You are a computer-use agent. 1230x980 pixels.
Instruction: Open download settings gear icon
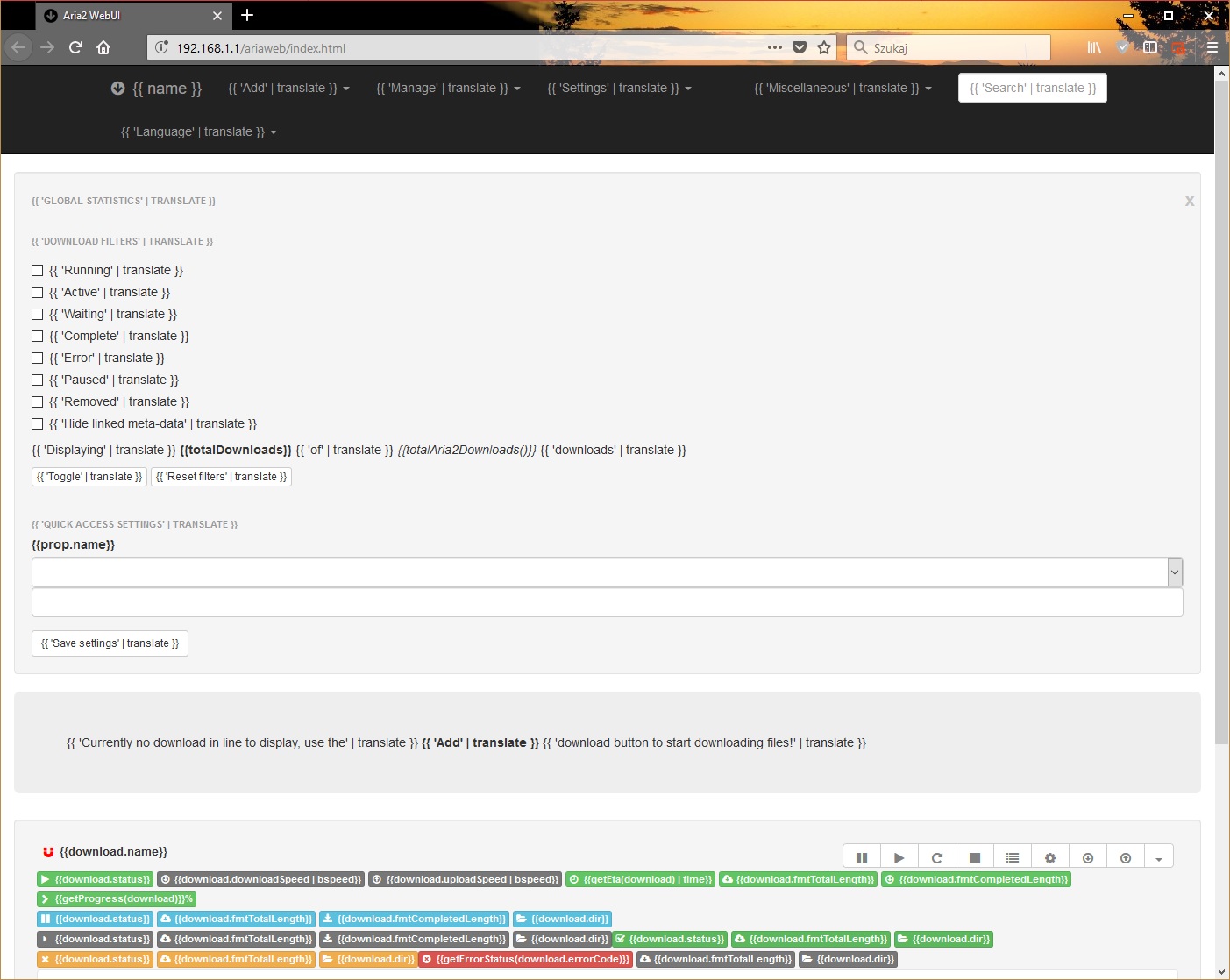pyautogui.click(x=1049, y=857)
